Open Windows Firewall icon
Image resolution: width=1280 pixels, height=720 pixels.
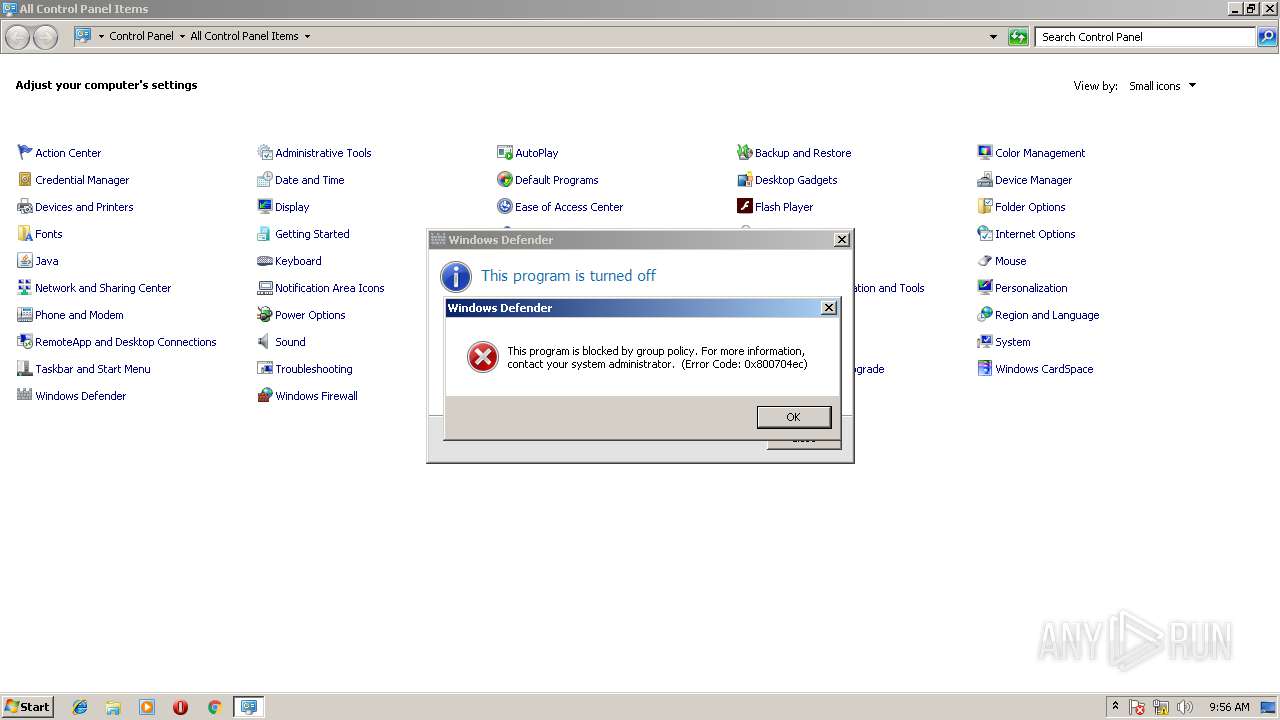(265, 395)
